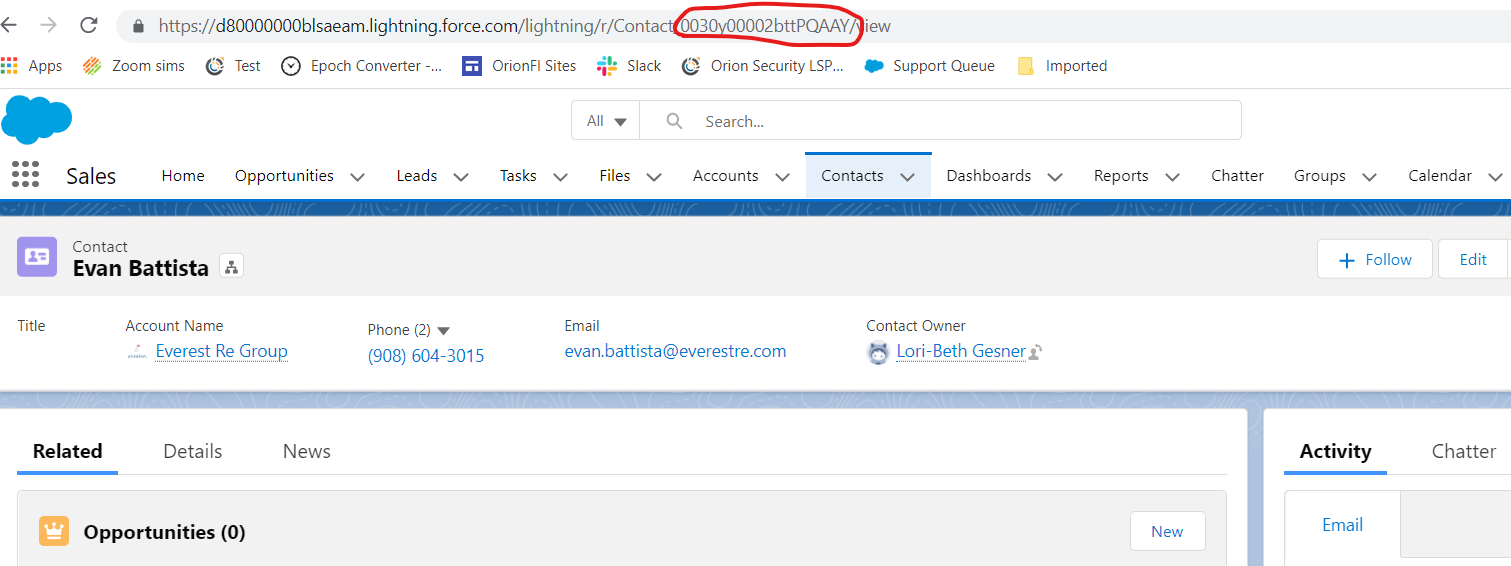Expand the Files tab chevron
Image resolution: width=1511 pixels, height=566 pixels.
tap(654, 177)
